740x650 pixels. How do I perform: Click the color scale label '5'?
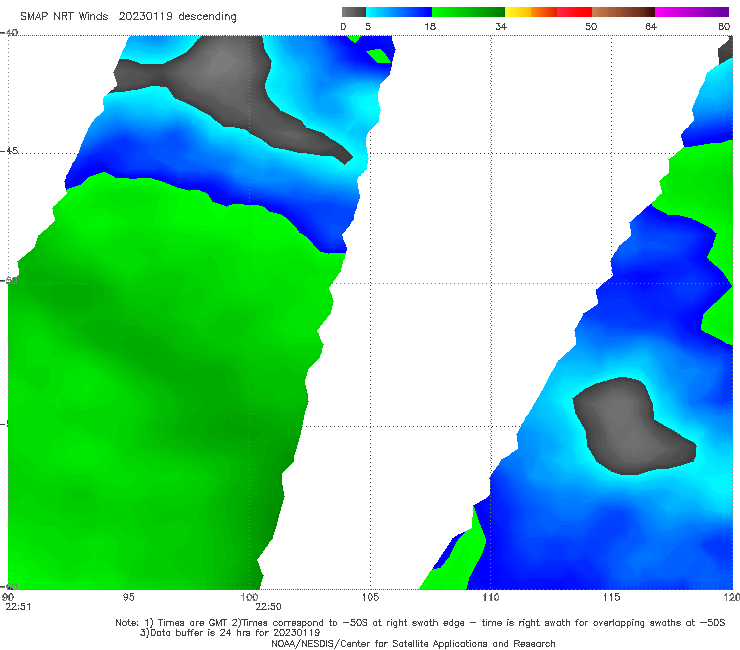coord(368,26)
